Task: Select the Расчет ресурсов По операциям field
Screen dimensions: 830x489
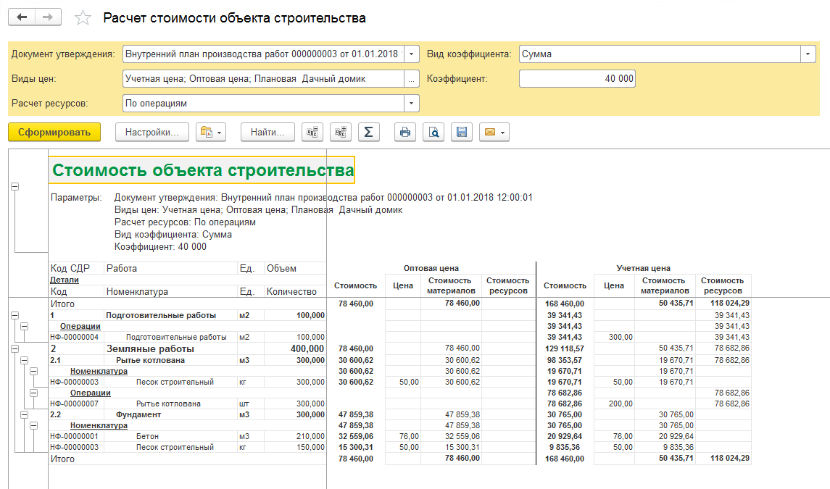Action: (263, 103)
